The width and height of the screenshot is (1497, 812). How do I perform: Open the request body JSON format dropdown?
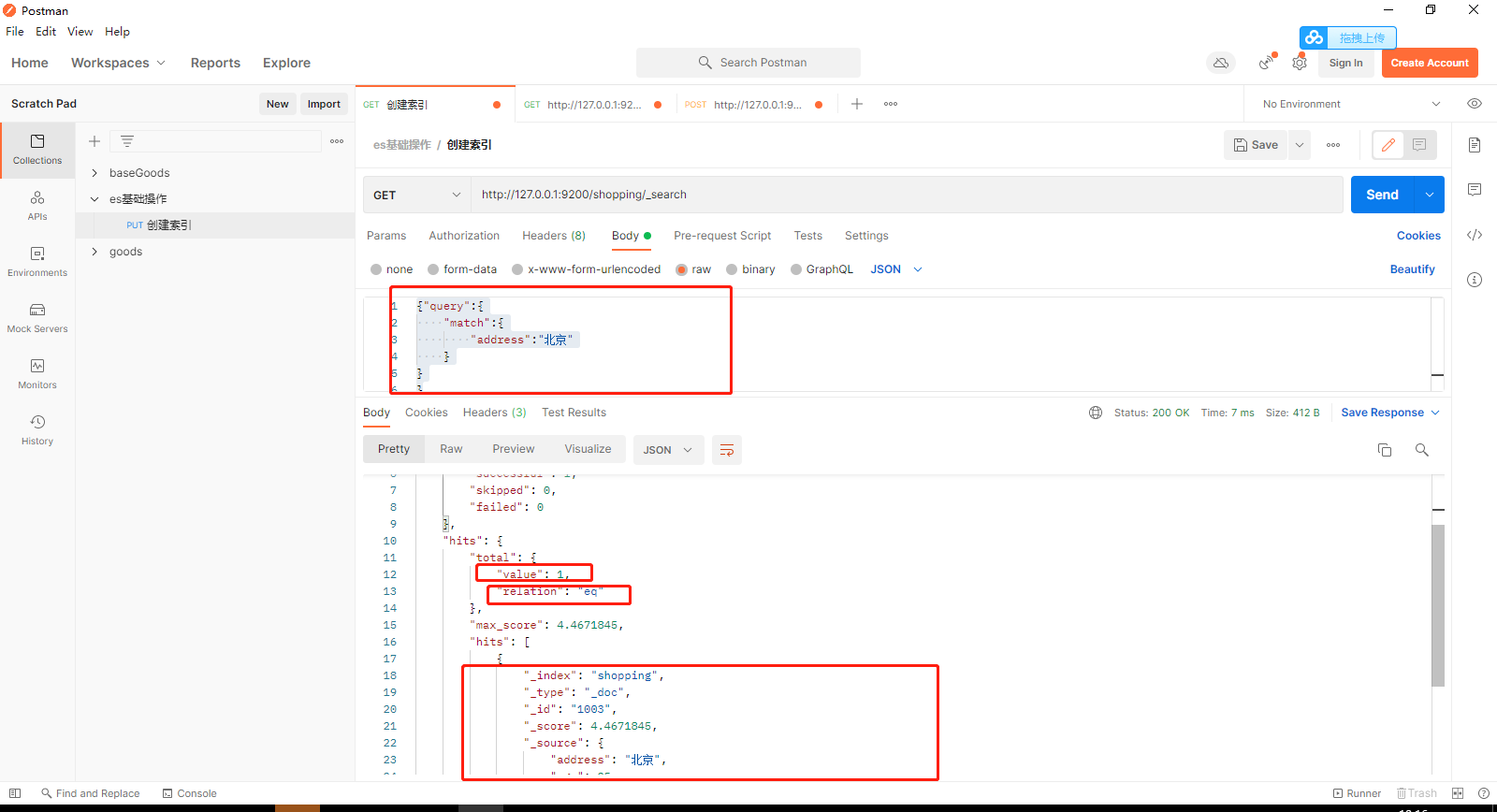896,269
